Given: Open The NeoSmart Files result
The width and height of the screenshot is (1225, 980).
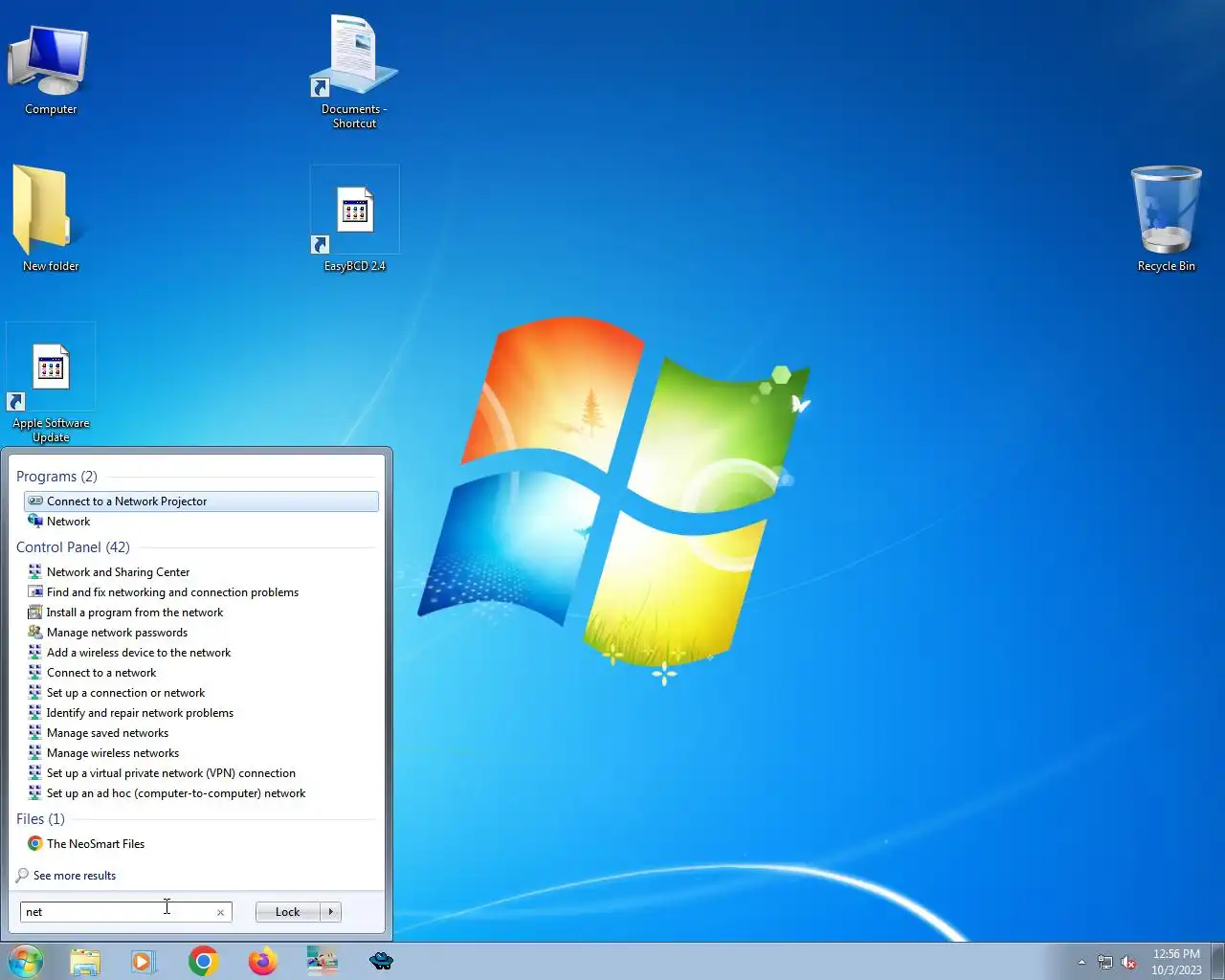Looking at the screenshot, I should 201,844.
